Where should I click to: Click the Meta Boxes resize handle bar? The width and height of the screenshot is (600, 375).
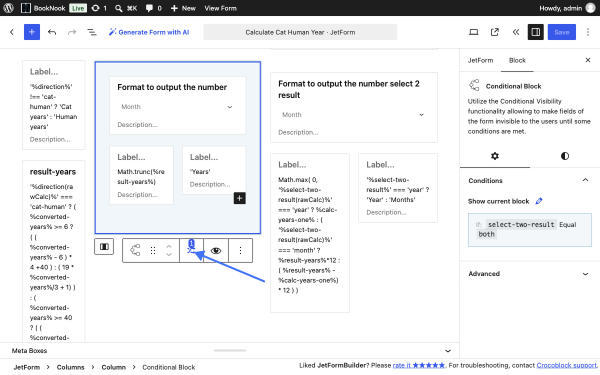point(230,350)
